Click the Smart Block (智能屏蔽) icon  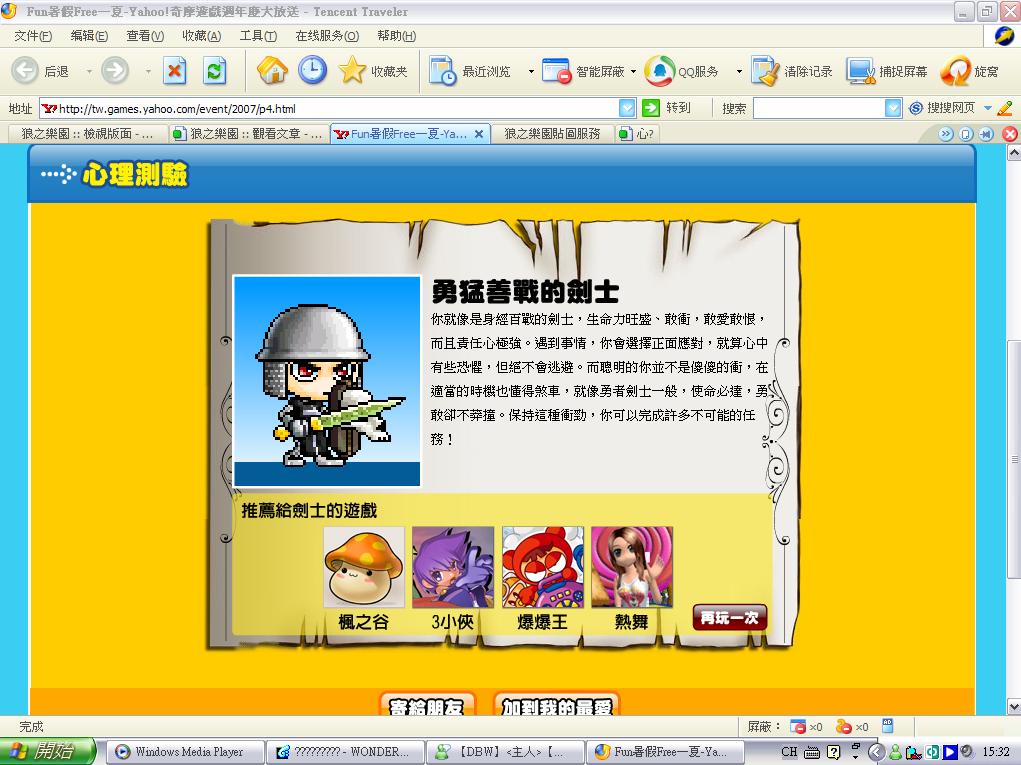pyautogui.click(x=557, y=71)
